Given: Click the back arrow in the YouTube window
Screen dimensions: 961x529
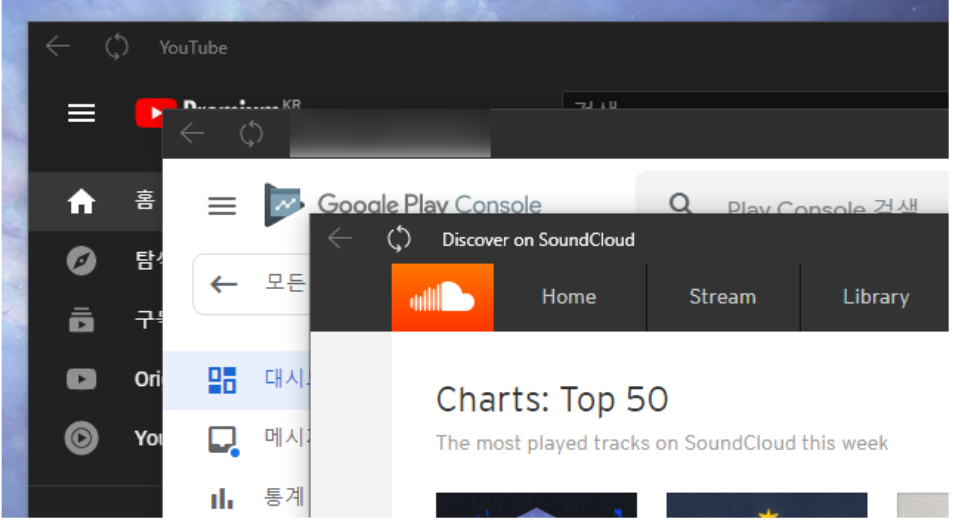Looking at the screenshot, I should (58, 47).
